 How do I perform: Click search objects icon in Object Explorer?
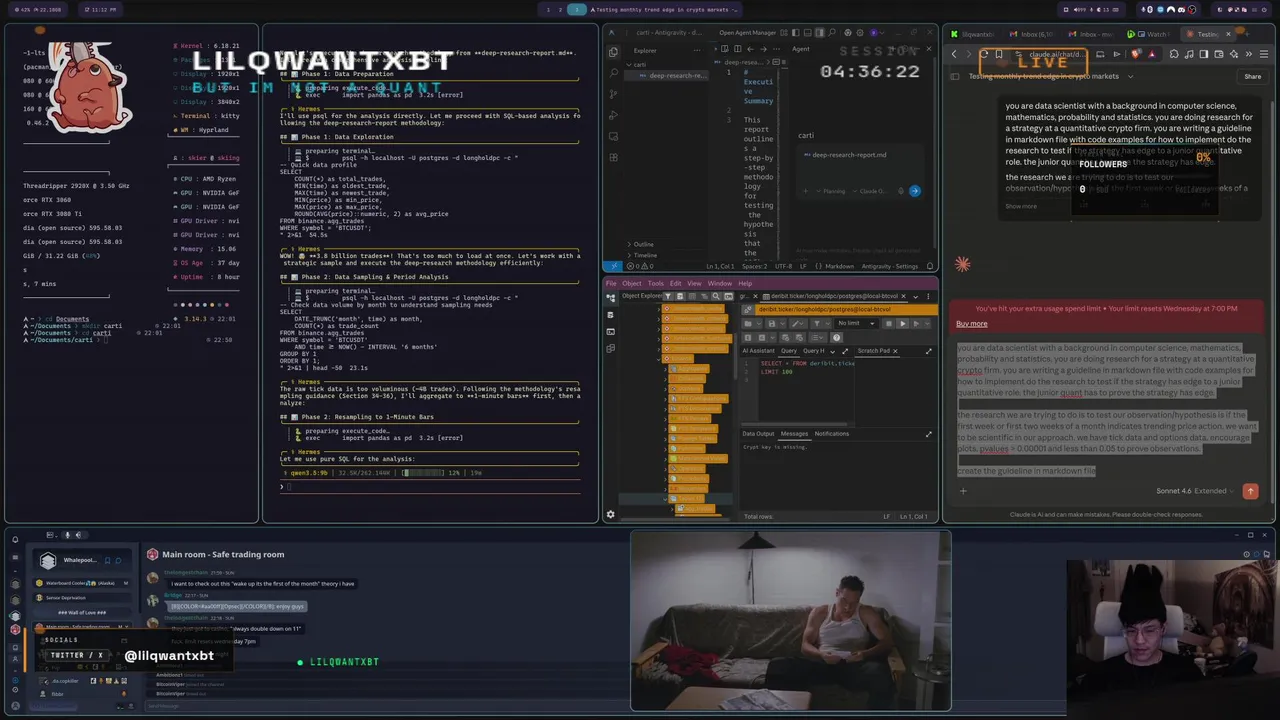pos(716,296)
